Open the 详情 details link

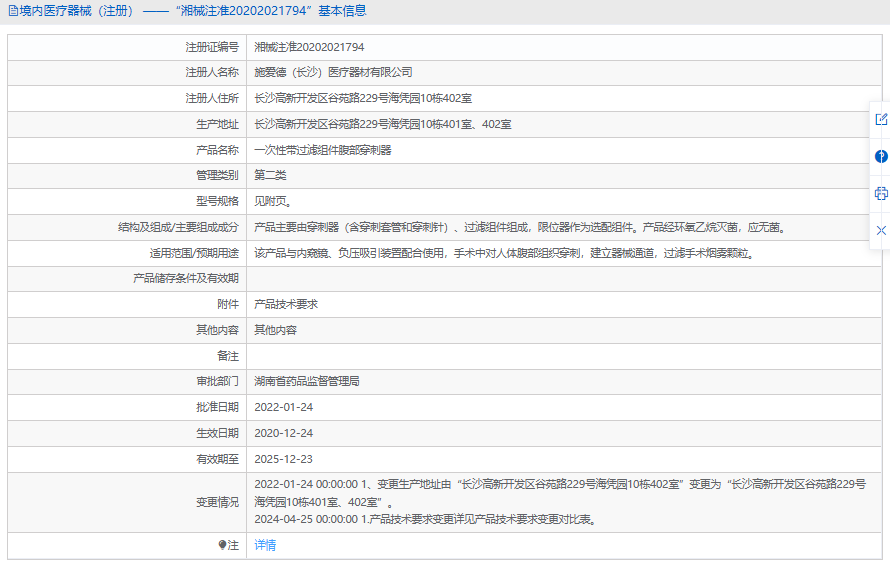265,545
